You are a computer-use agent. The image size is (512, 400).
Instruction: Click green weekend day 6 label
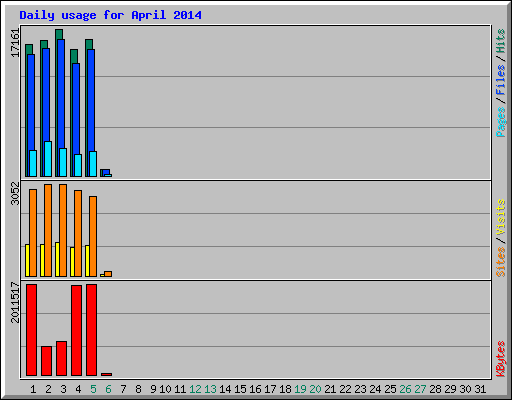tap(108, 389)
